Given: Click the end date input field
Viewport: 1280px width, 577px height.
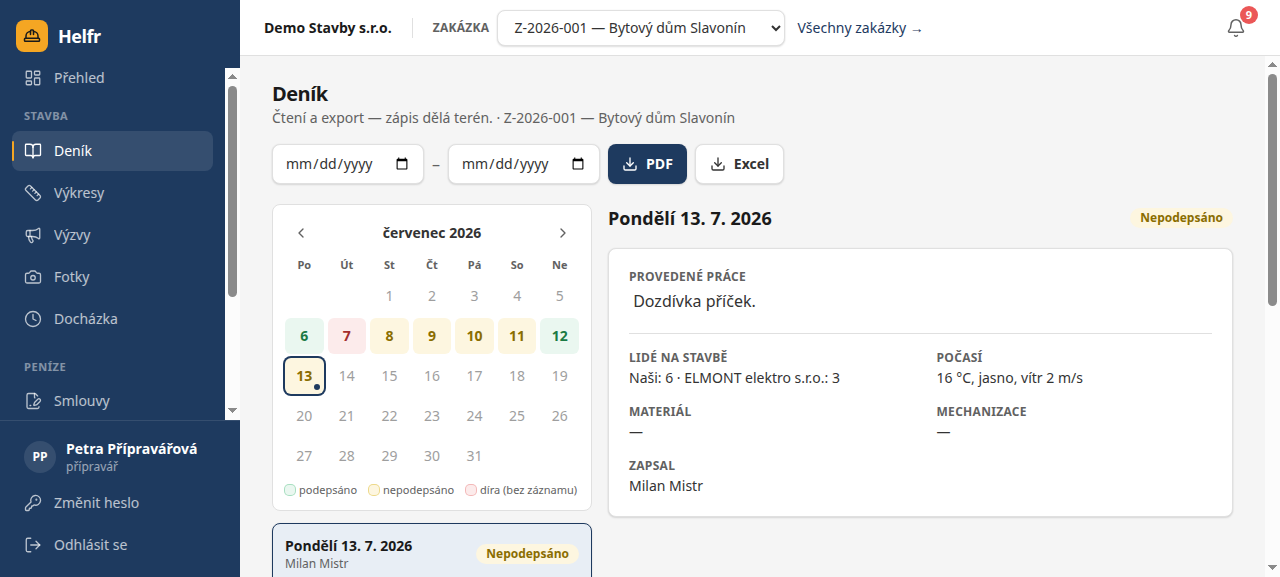Looking at the screenshot, I should tap(524, 164).
